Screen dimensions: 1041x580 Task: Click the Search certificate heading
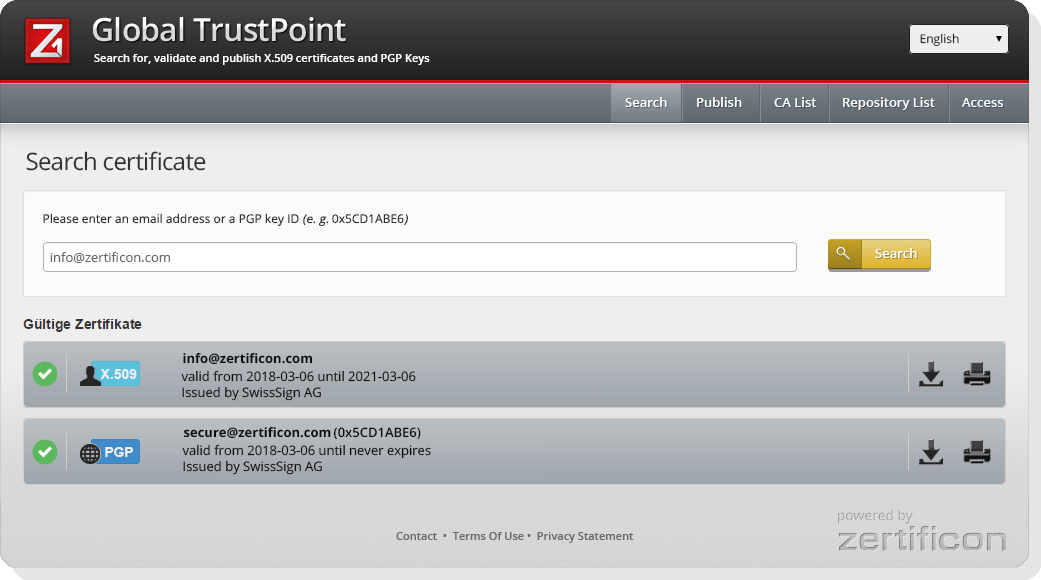tap(116, 162)
